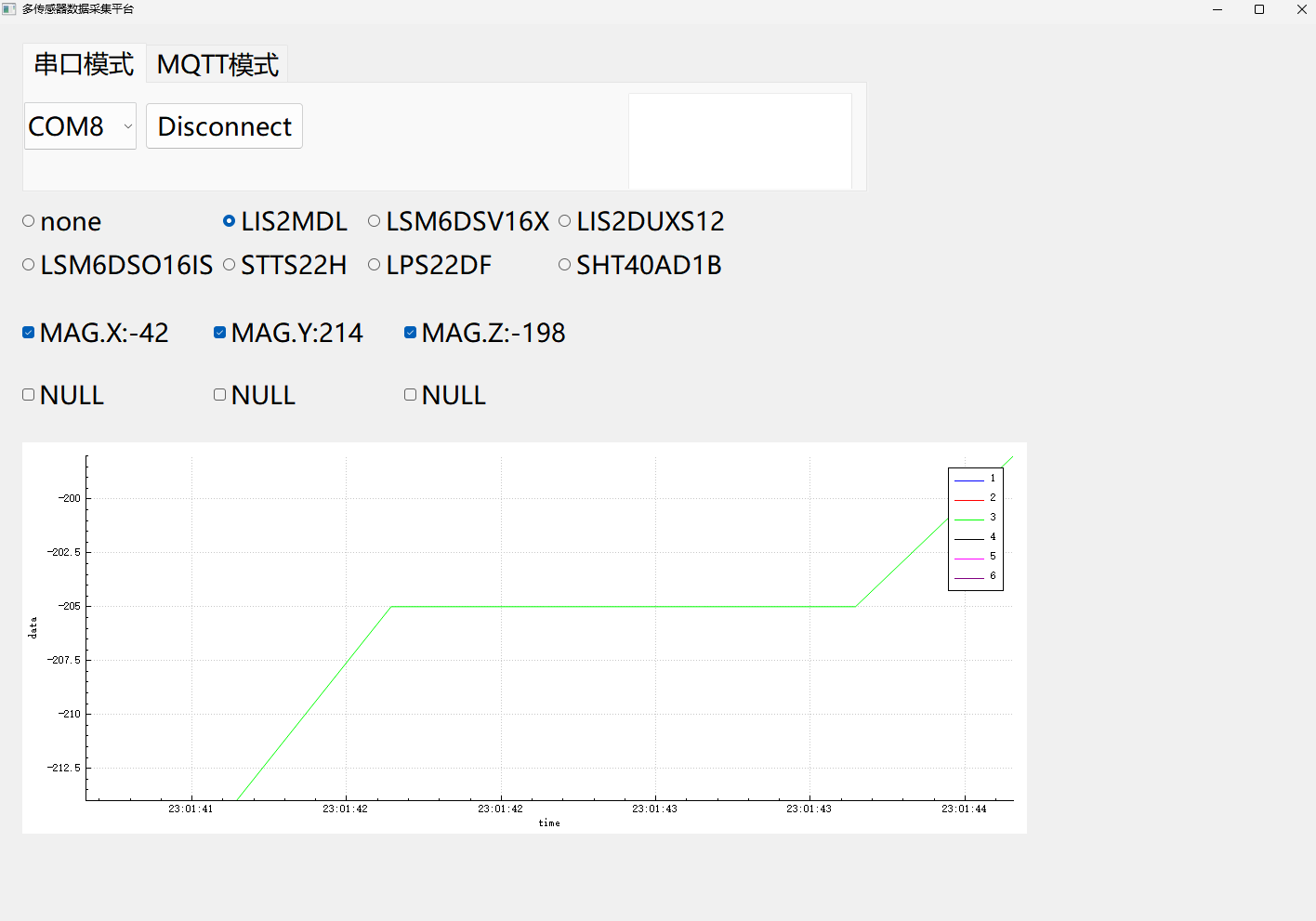Open the COM8 port dropdown

pyautogui.click(x=80, y=125)
